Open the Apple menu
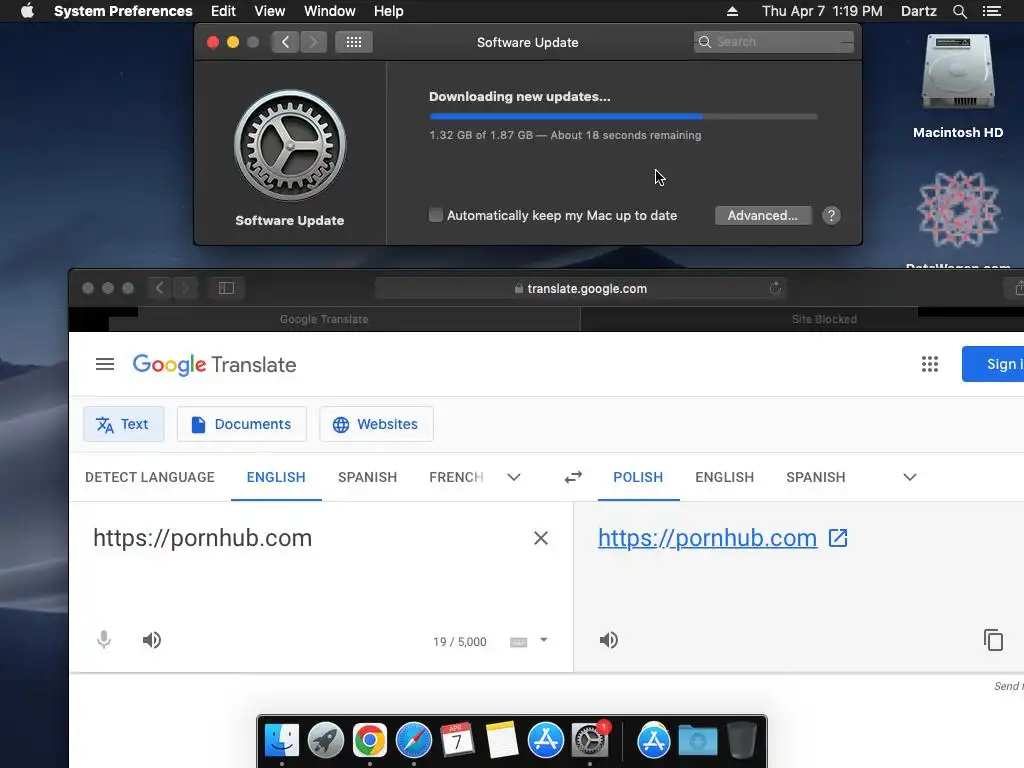The width and height of the screenshot is (1024, 768). pyautogui.click(x=27, y=11)
